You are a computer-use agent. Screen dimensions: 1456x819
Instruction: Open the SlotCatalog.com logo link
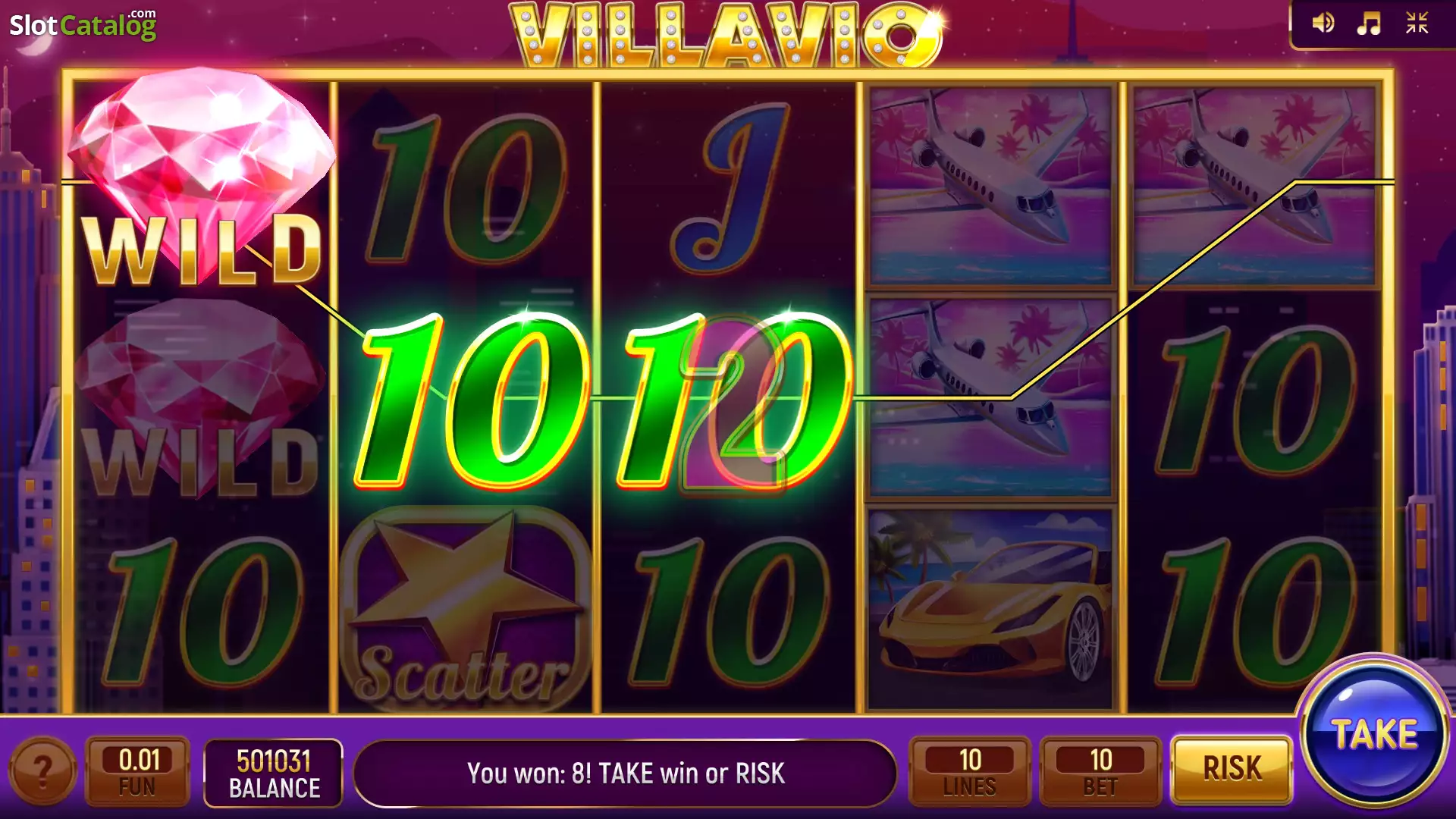pyautogui.click(x=83, y=24)
